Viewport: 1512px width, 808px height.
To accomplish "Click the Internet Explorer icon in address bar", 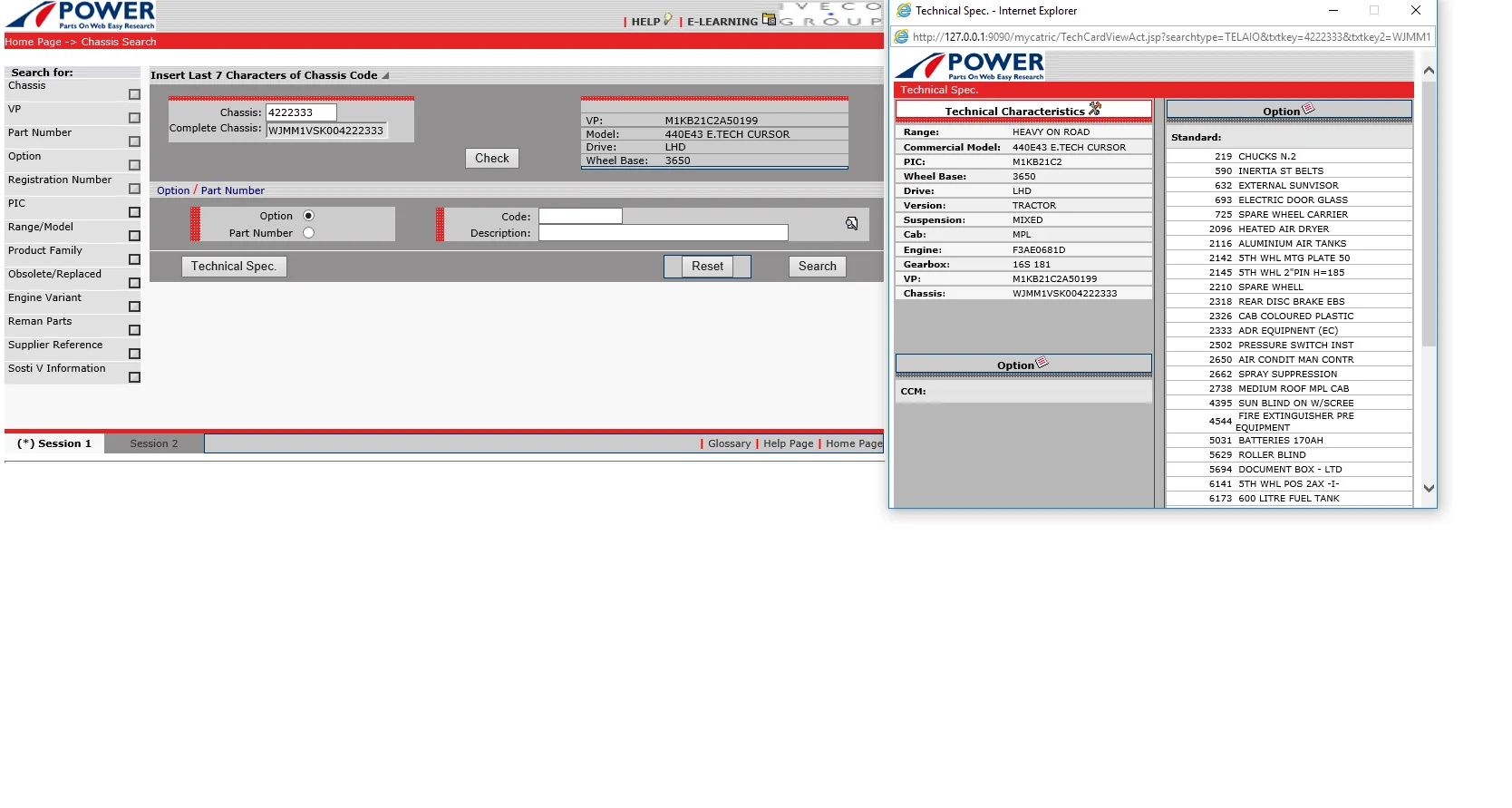I will point(902,37).
